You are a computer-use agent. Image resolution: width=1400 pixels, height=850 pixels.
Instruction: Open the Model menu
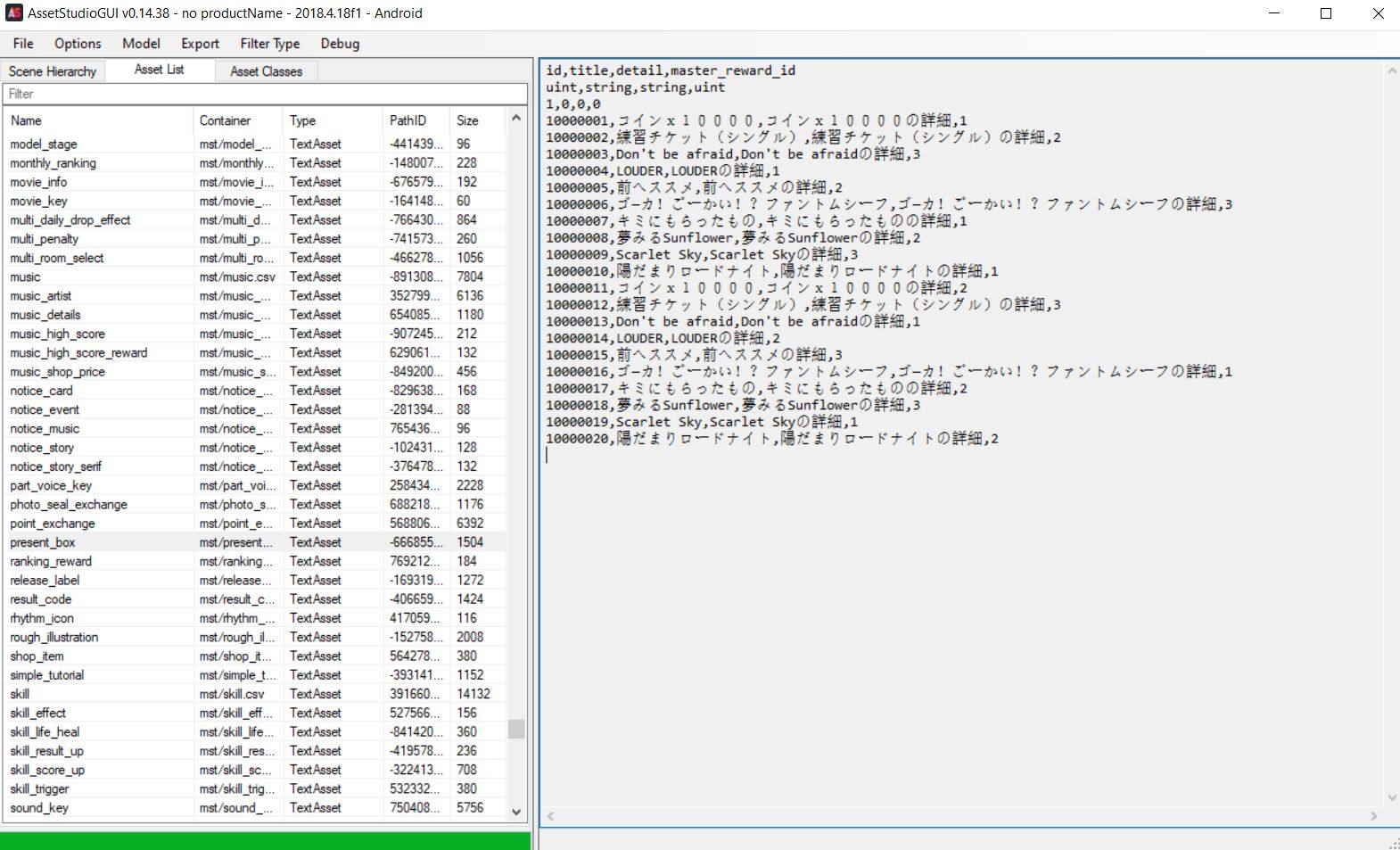pyautogui.click(x=141, y=44)
